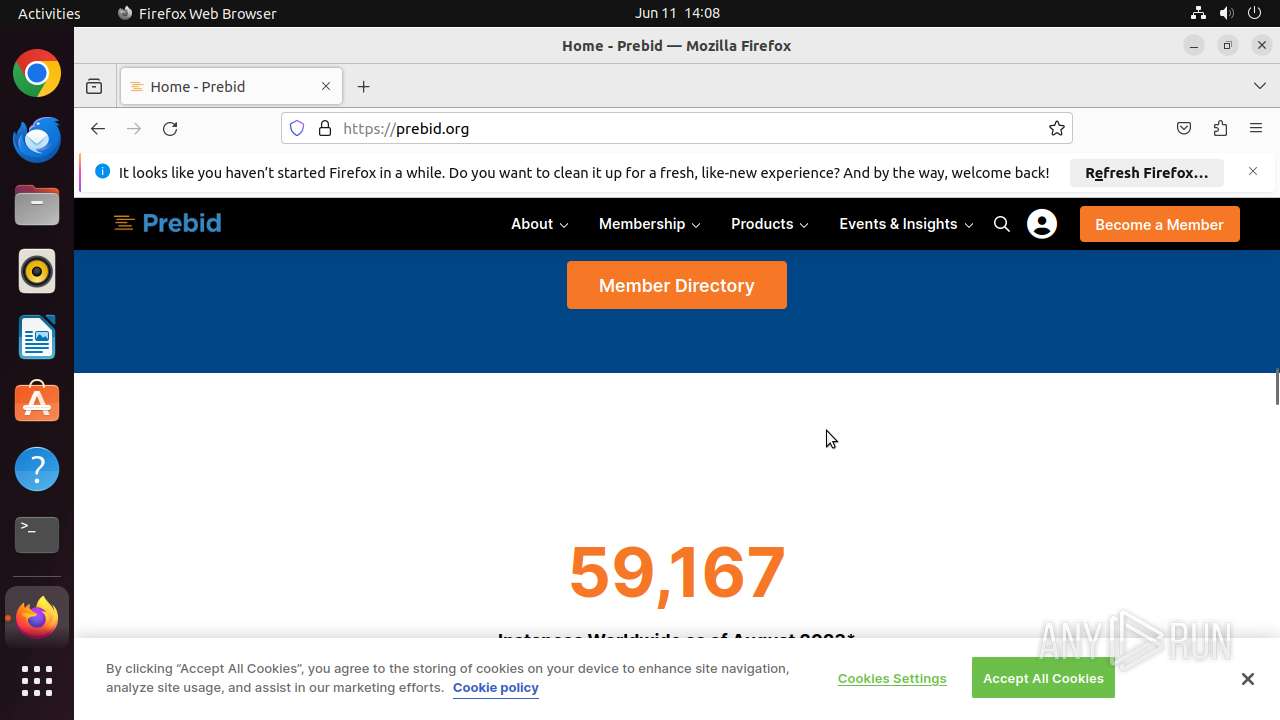Screen dimensions: 1280x720
Task: Open the clock and calendar panel
Action: coord(677,13)
